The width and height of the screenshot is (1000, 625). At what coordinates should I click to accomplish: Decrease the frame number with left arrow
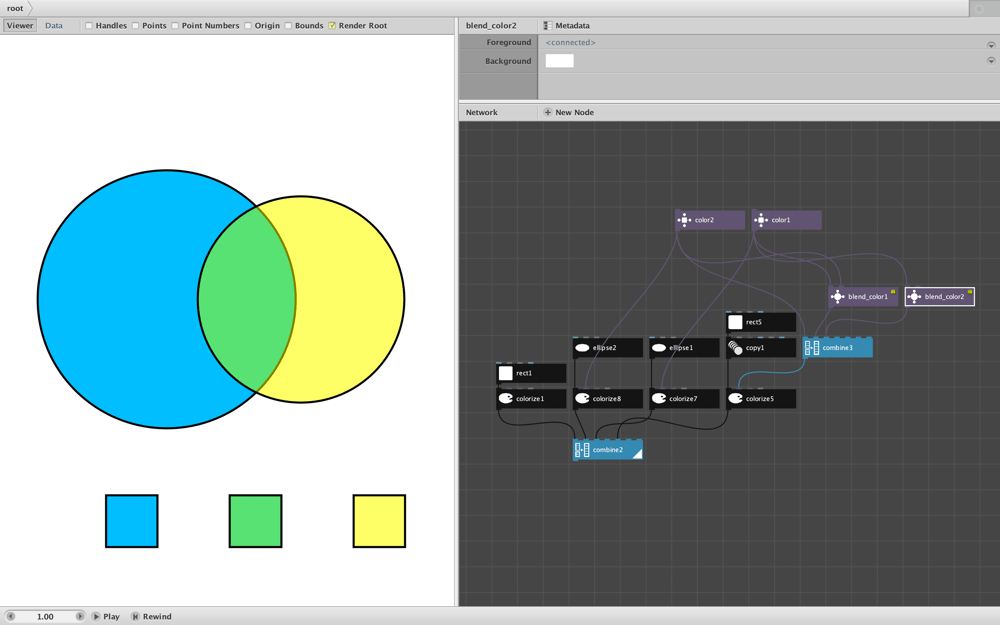click(x=10, y=617)
